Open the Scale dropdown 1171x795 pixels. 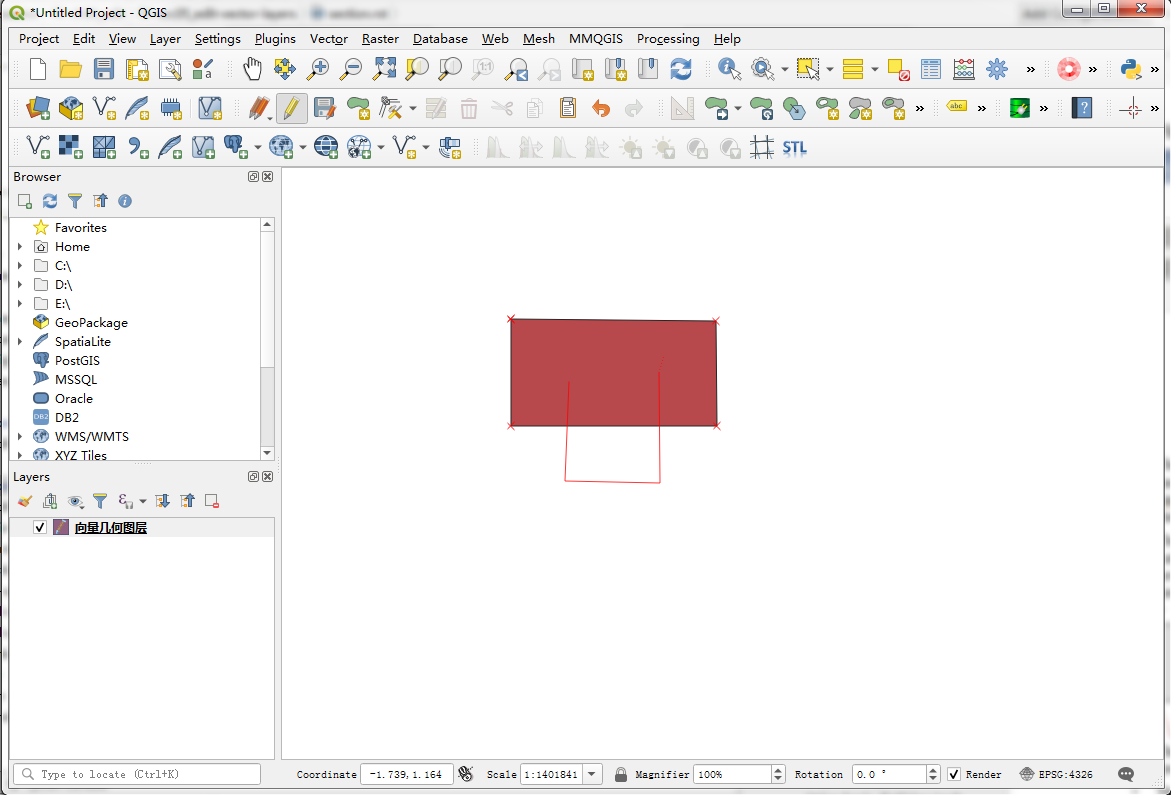(592, 774)
